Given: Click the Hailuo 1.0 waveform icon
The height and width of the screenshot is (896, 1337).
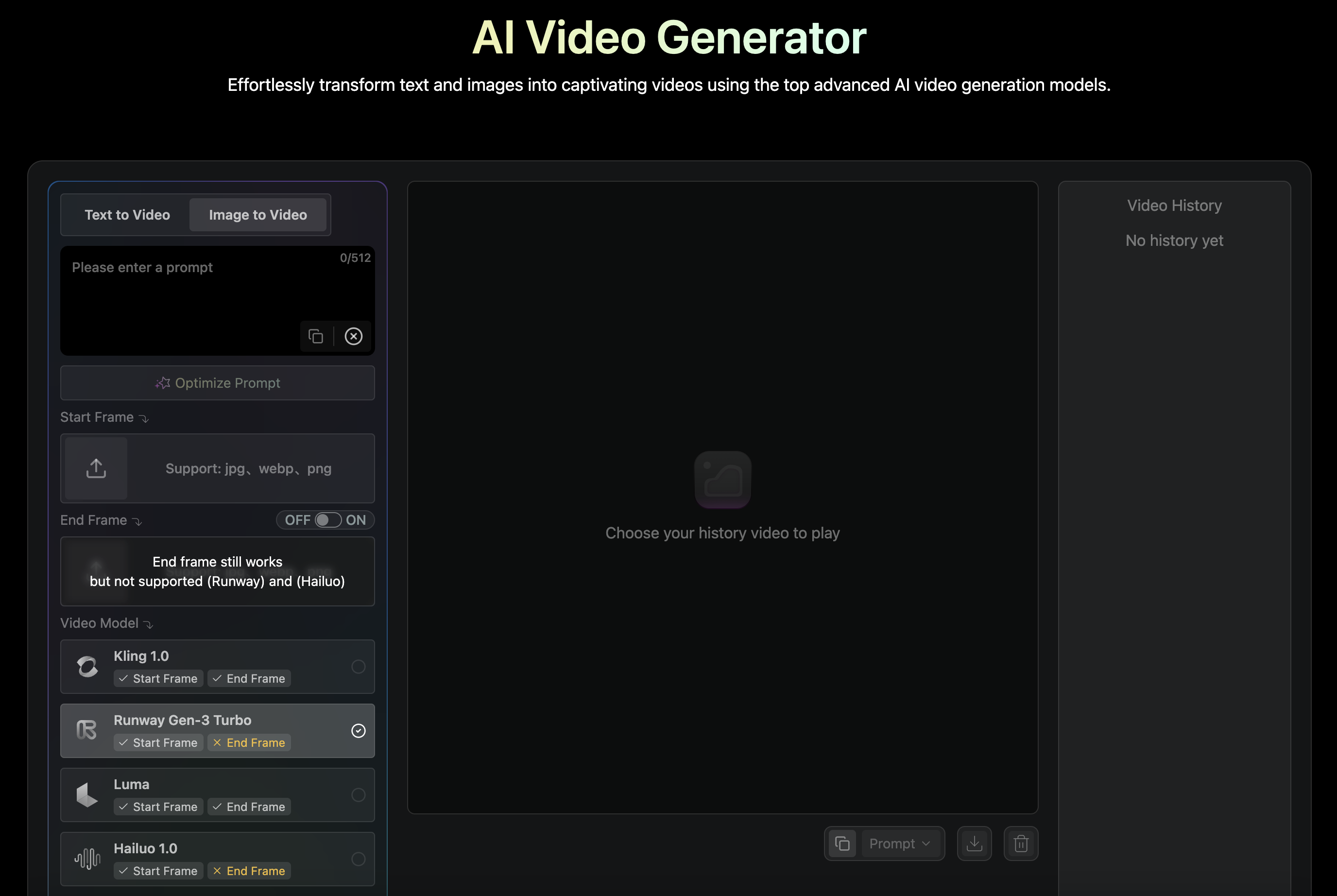Looking at the screenshot, I should coord(88,858).
